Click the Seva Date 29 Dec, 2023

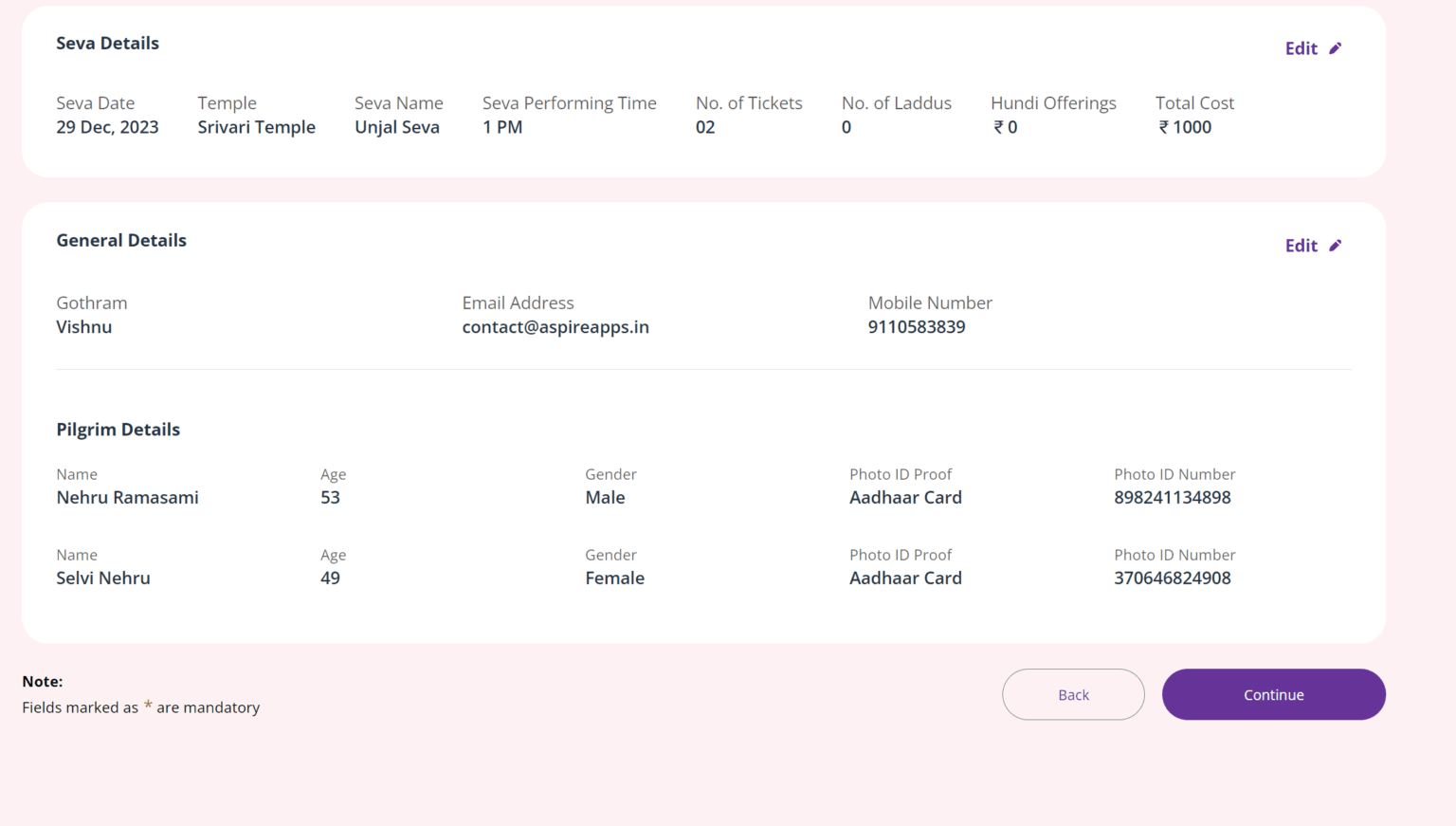pyautogui.click(x=107, y=126)
